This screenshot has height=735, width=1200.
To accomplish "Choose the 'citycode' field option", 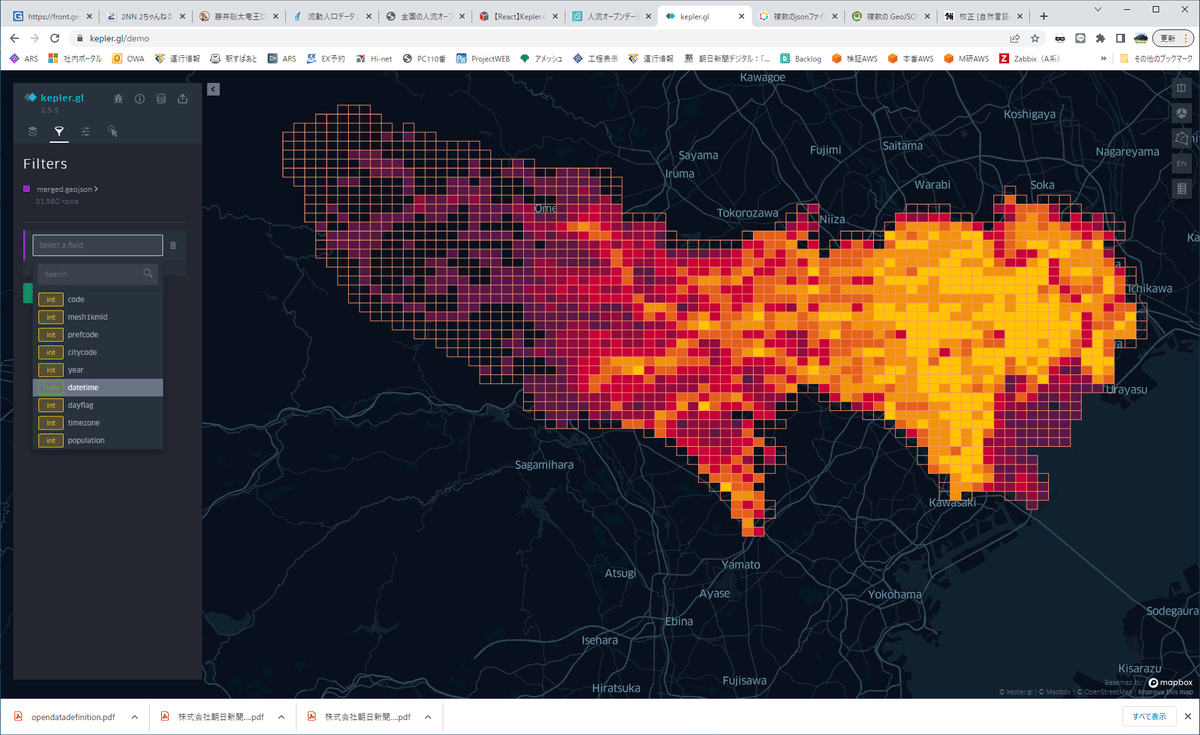I will [x=97, y=352].
